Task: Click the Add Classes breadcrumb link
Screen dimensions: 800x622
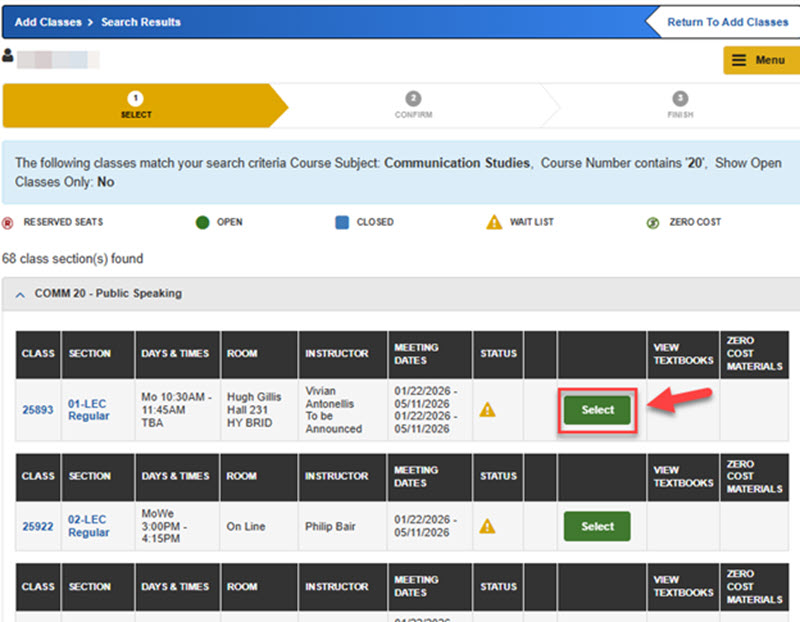Action: click(x=47, y=21)
